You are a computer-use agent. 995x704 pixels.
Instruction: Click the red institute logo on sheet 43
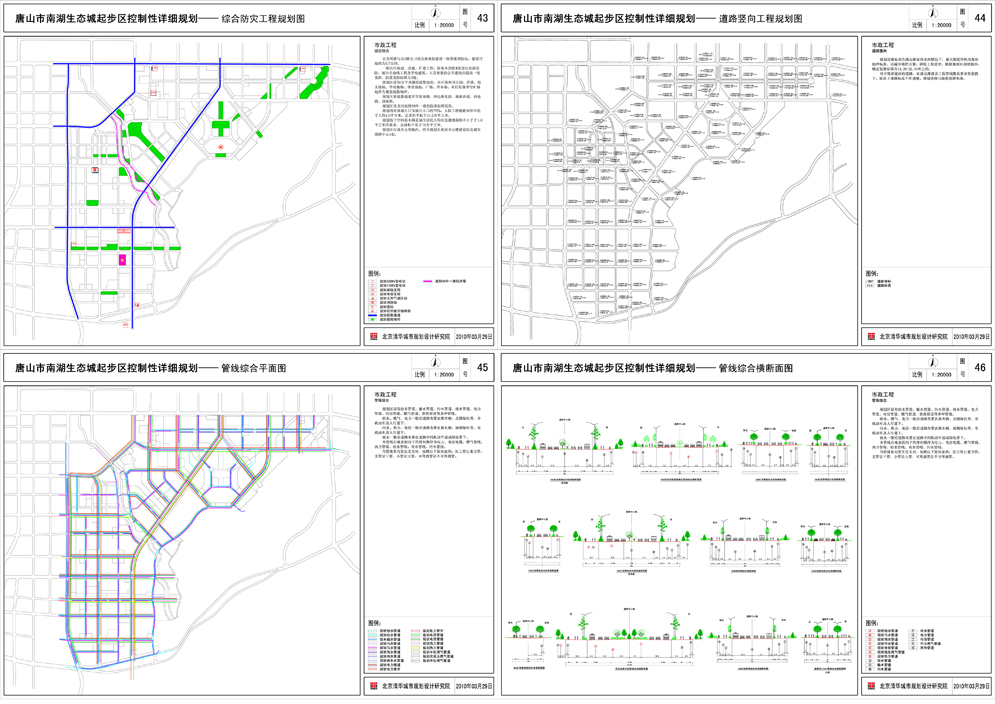(x=375, y=337)
